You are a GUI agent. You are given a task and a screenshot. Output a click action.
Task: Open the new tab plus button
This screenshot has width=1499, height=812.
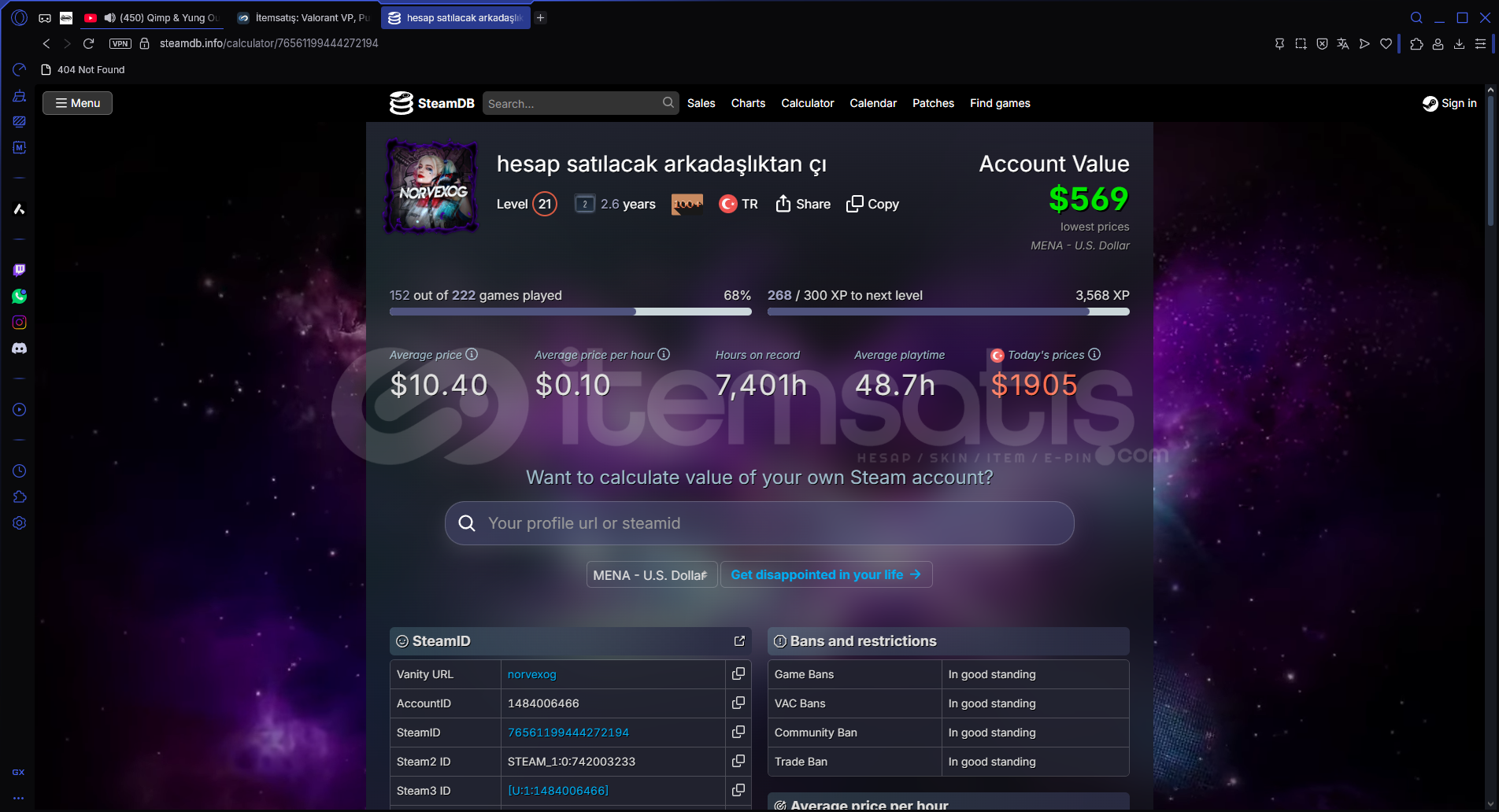(x=541, y=17)
